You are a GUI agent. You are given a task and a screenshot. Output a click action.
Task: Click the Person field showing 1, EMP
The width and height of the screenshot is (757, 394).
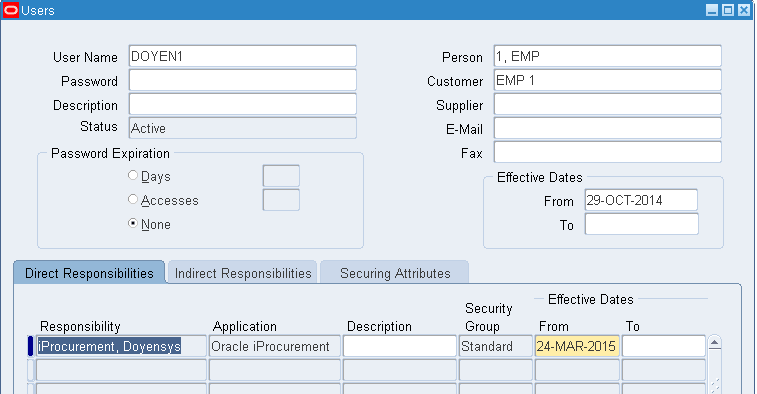tap(608, 56)
